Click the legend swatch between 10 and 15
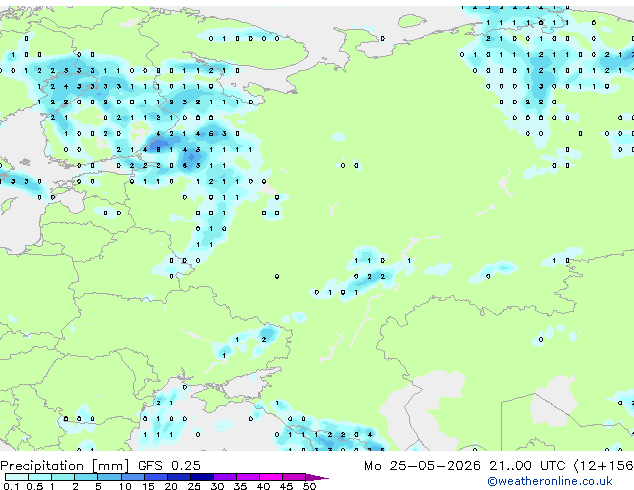The height and width of the screenshot is (490, 634). pyautogui.click(x=132, y=477)
